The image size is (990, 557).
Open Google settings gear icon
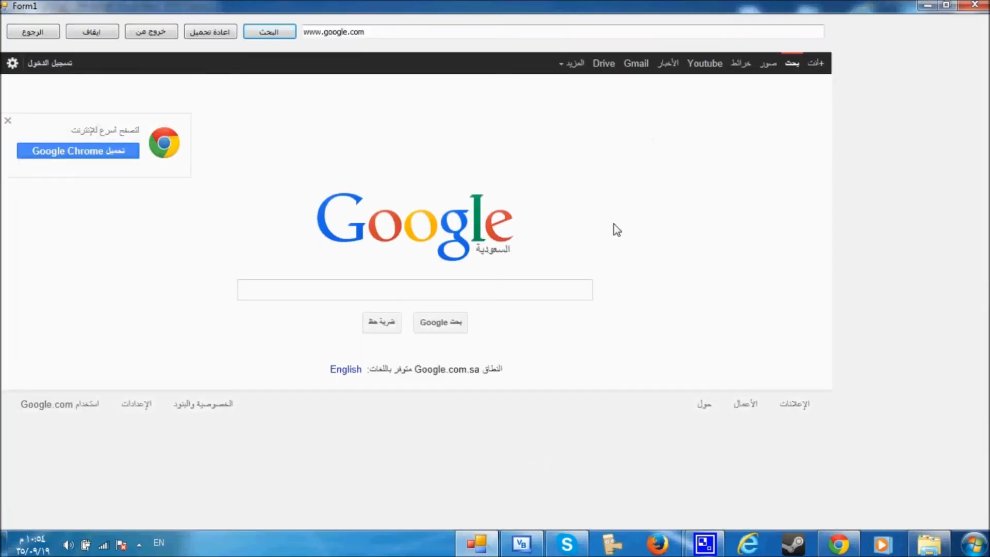click(12, 63)
